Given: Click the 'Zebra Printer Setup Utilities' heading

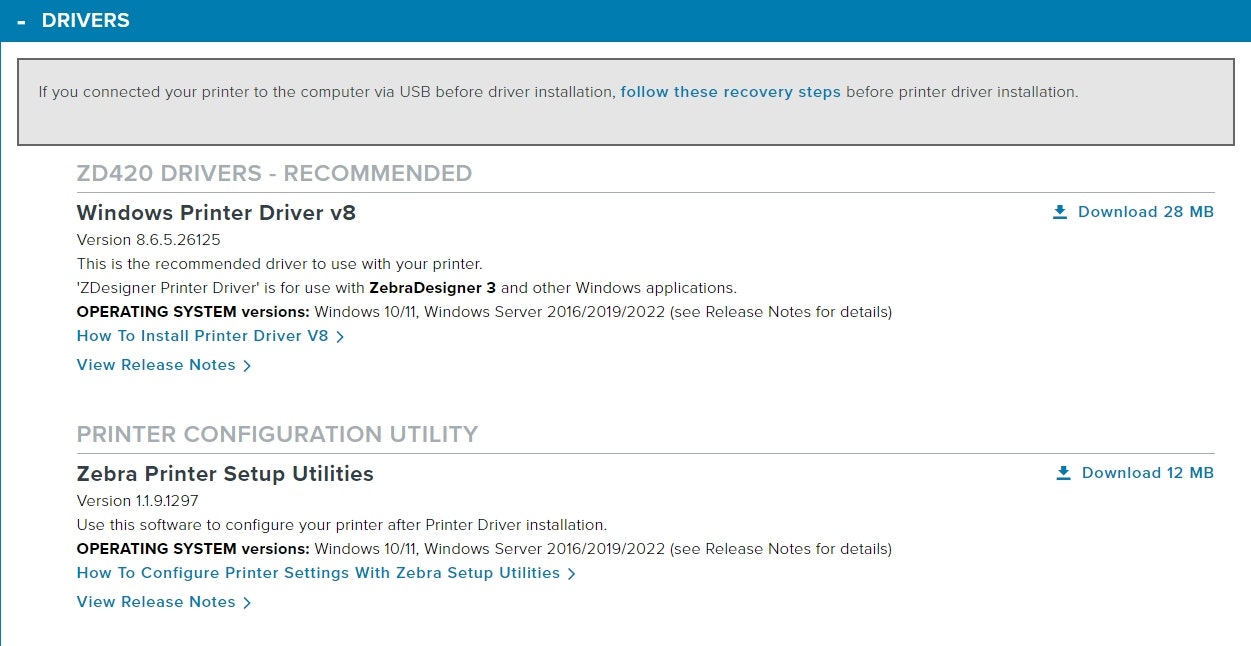Looking at the screenshot, I should pyautogui.click(x=225, y=473).
